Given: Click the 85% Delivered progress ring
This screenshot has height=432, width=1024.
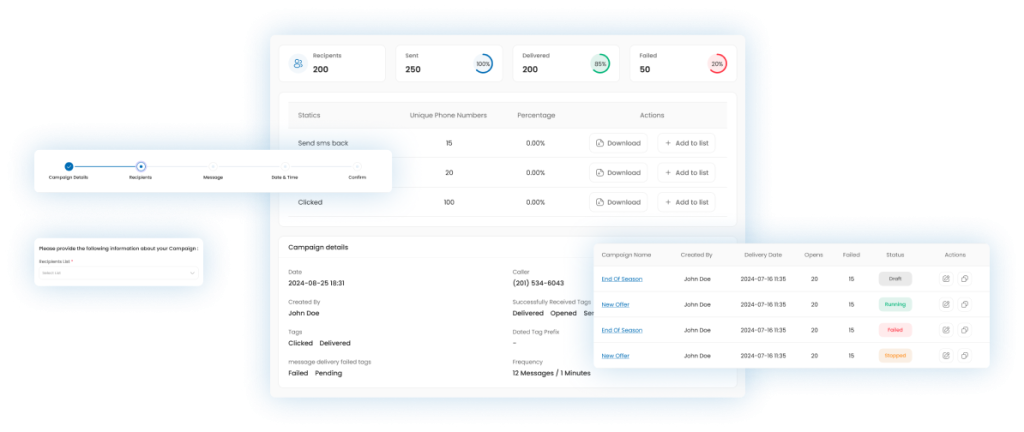Looking at the screenshot, I should coord(600,63).
